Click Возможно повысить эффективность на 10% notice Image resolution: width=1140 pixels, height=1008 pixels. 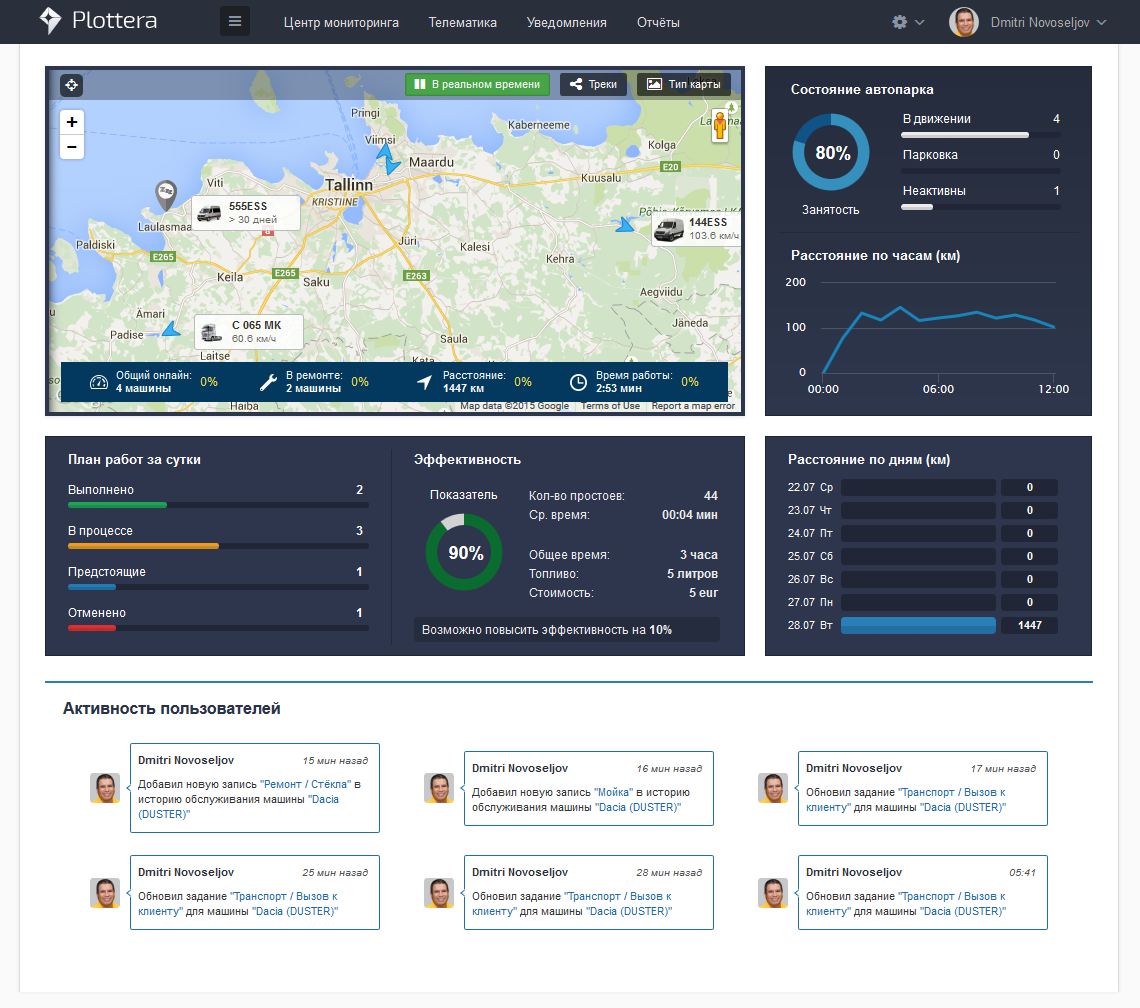567,630
